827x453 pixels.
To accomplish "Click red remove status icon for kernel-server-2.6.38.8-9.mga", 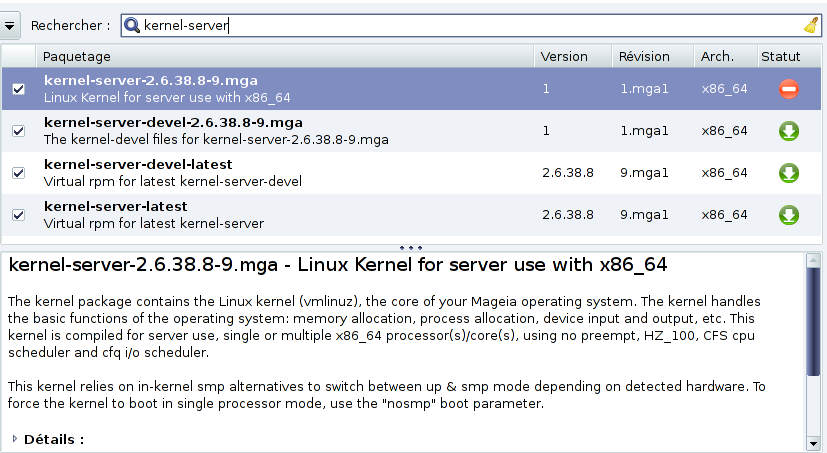I will pos(788,89).
